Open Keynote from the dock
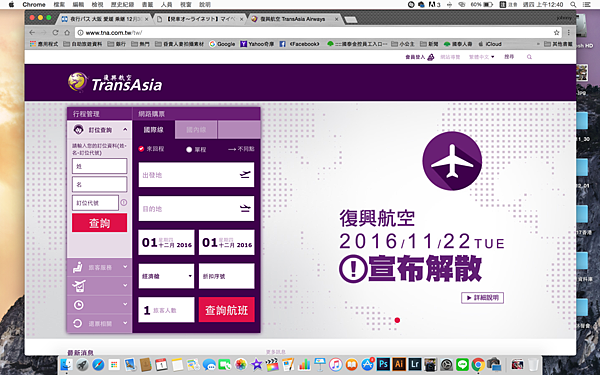This screenshot has width=600, height=375. 320,364
